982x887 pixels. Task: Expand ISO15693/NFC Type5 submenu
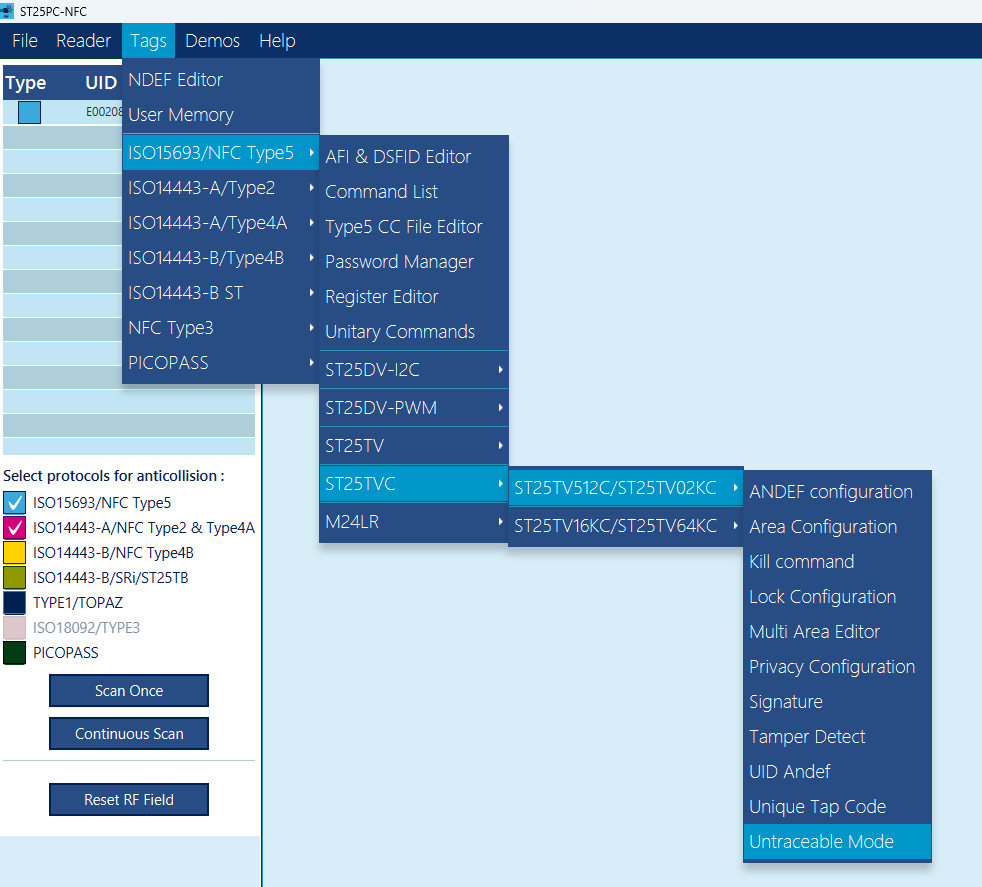click(x=220, y=152)
